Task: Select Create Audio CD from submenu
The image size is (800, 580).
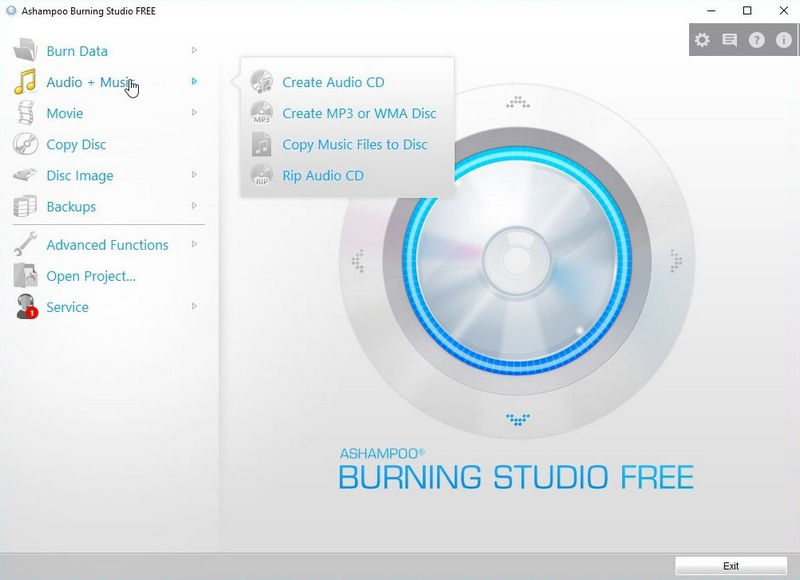Action: 333,82
